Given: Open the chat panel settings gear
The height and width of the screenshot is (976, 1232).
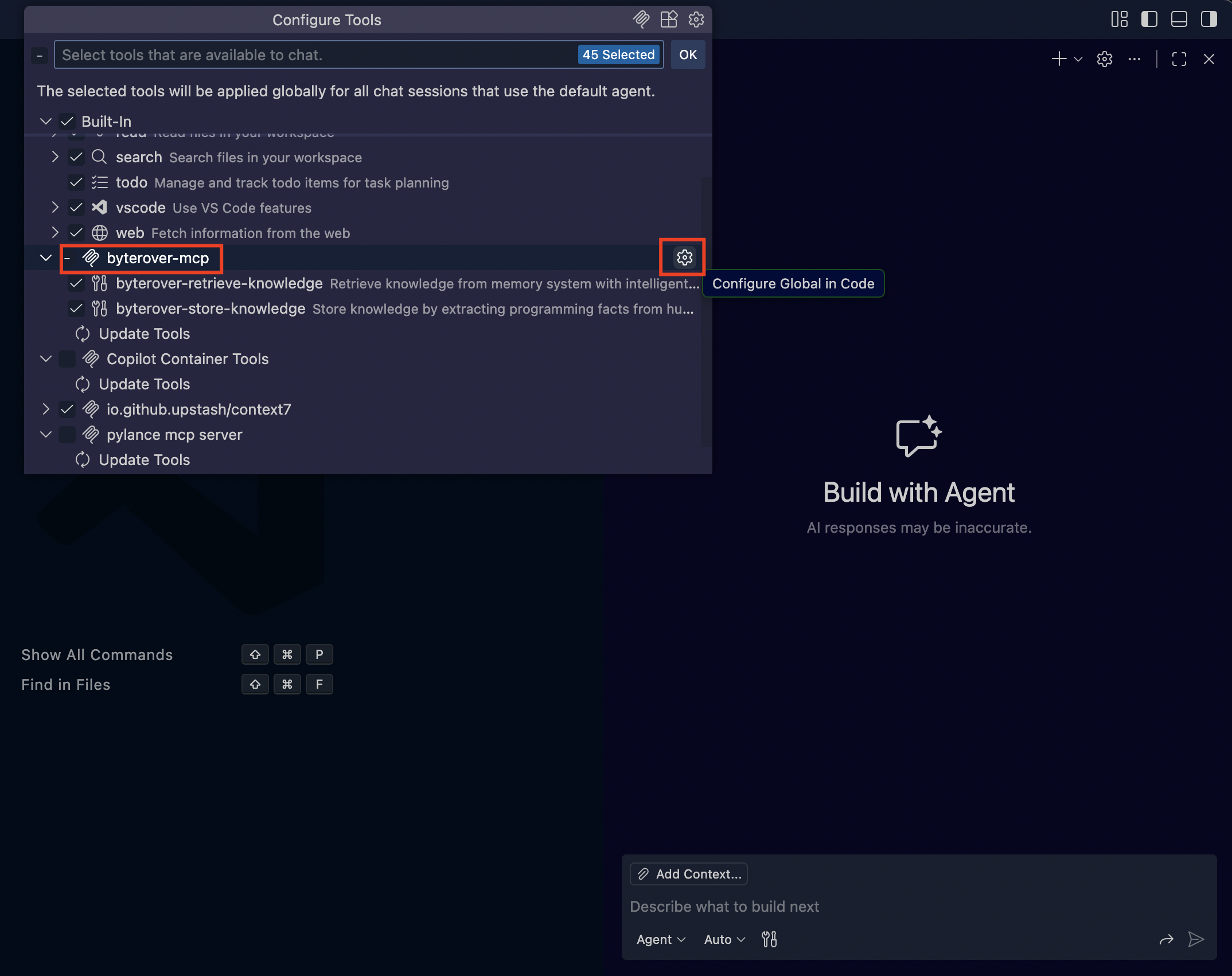Looking at the screenshot, I should 1104,59.
